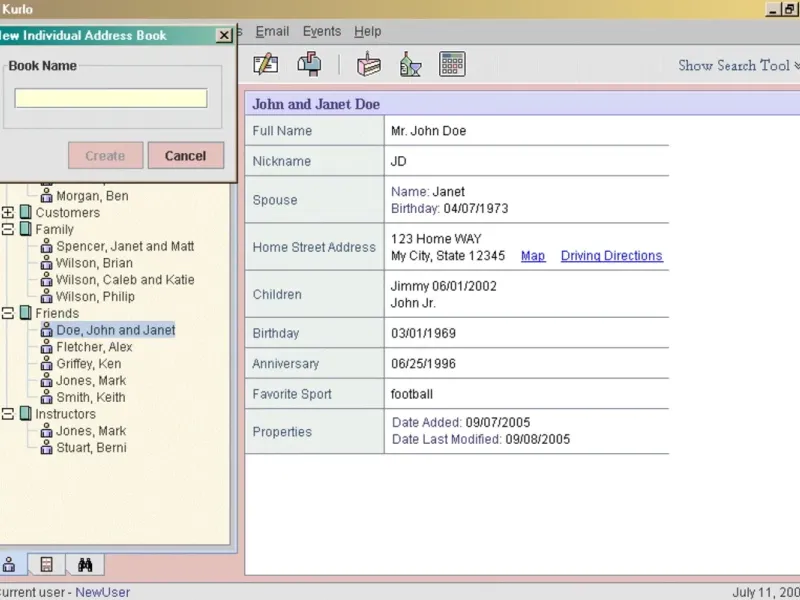Click the Favorite Sport value football
800x600 pixels.
(x=412, y=394)
